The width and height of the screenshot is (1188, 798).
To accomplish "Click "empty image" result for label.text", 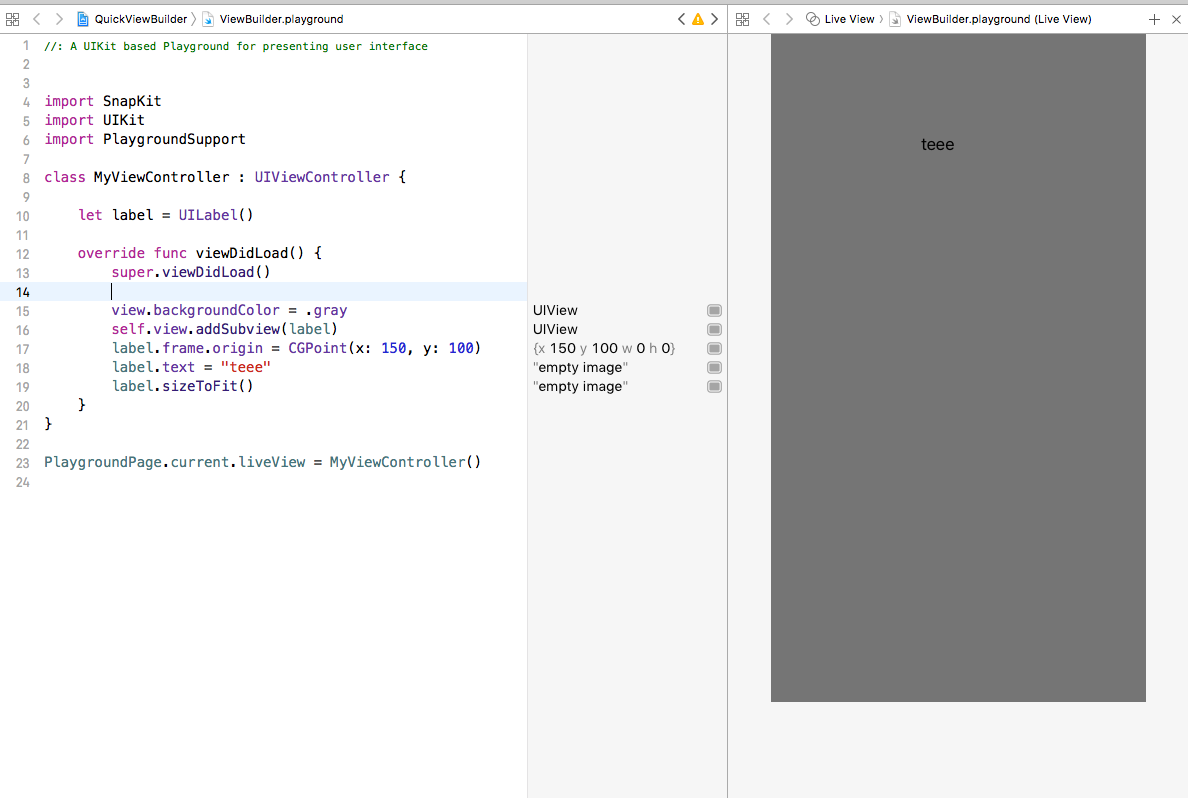I will coord(580,368).
